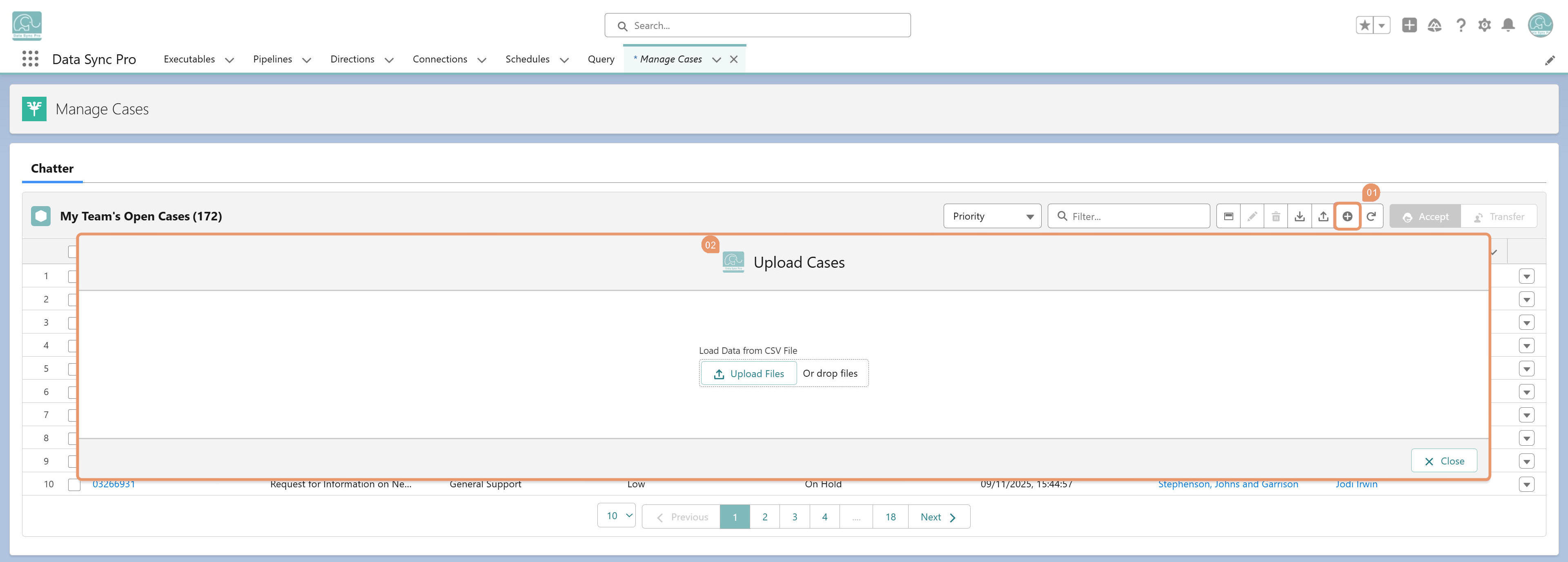Screen dimensions: 1568x562
Task: Check the row 10 checkbox
Action: click(74, 485)
